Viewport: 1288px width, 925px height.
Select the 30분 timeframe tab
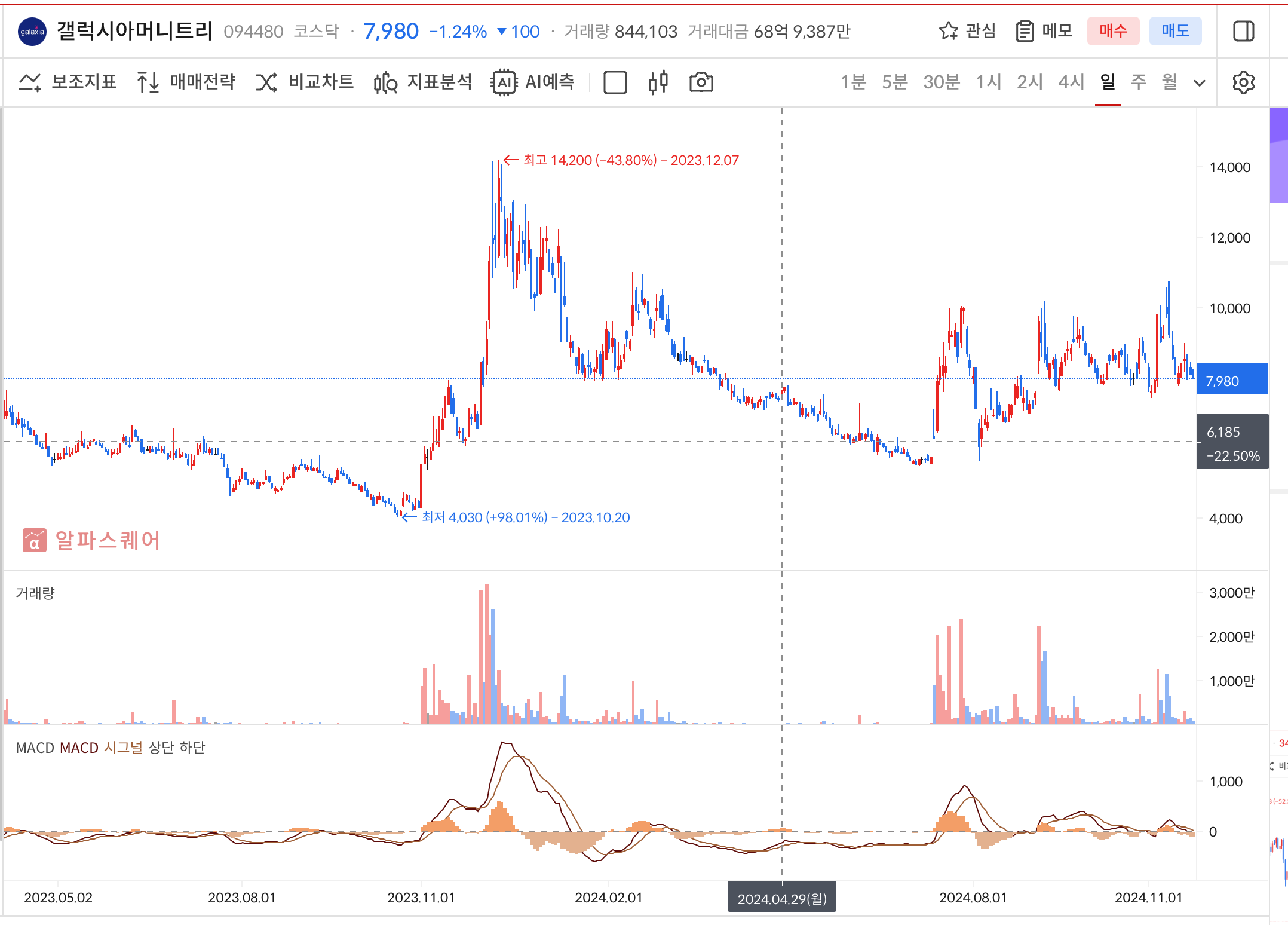tap(942, 82)
